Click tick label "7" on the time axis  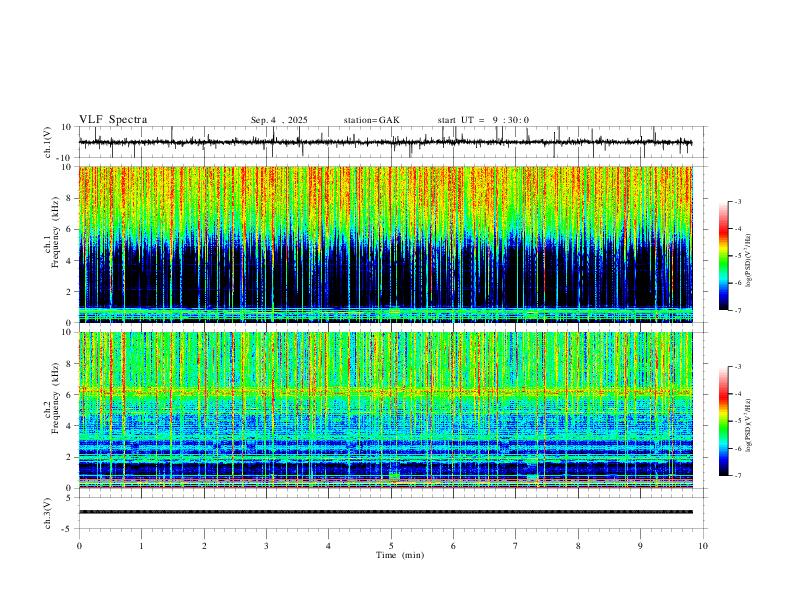516,546
